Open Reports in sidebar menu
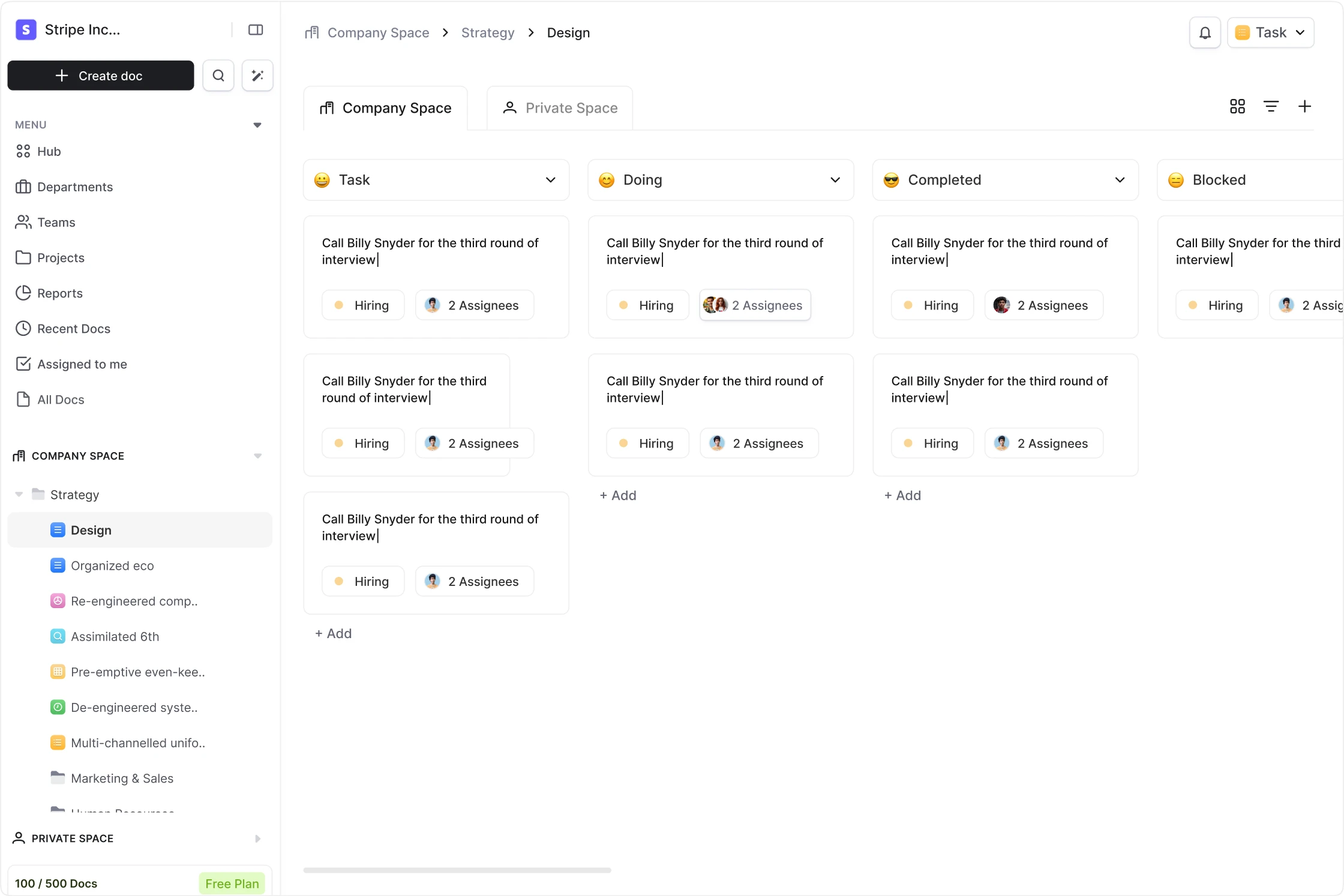1344x896 pixels. click(59, 293)
